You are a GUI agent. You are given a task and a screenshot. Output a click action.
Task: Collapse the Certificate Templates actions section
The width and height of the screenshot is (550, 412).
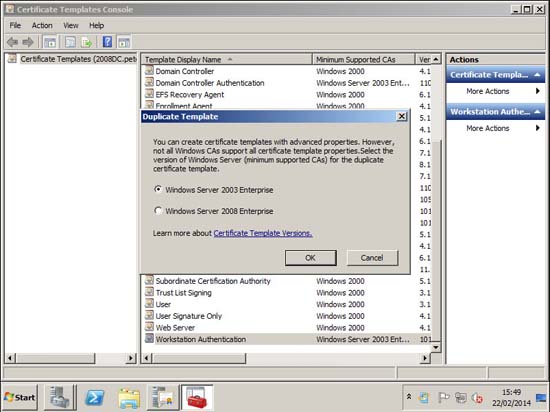537,75
